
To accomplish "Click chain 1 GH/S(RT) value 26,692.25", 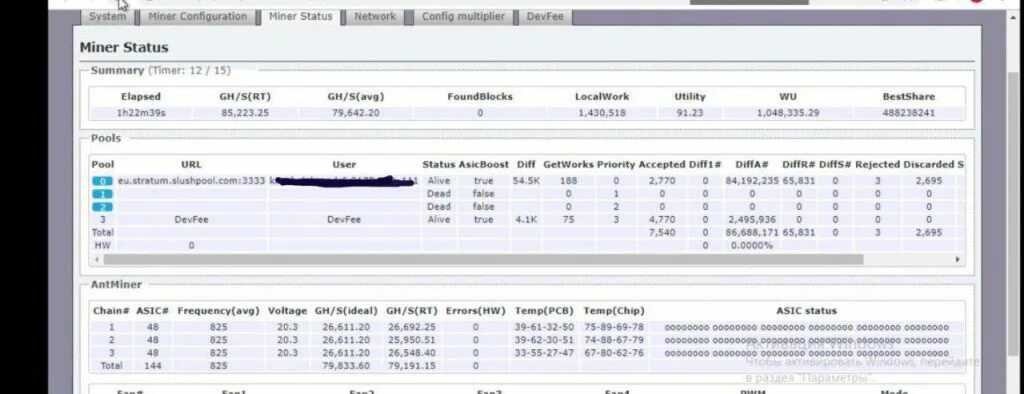I will [411, 327].
